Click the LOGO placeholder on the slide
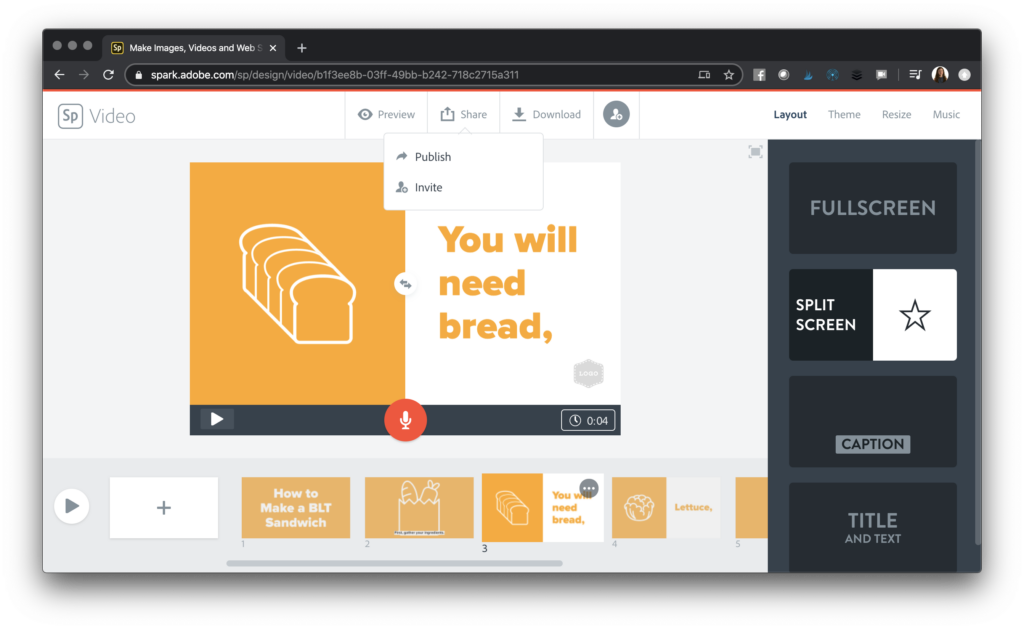The image size is (1024, 629). [x=588, y=372]
